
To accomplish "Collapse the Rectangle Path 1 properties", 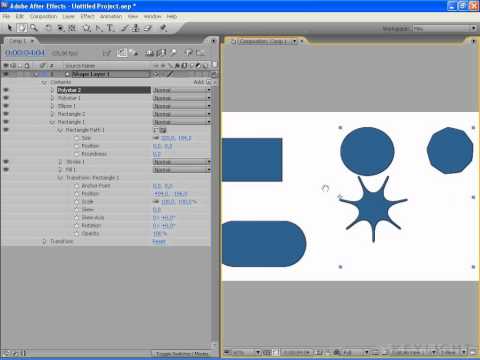I will (60, 130).
